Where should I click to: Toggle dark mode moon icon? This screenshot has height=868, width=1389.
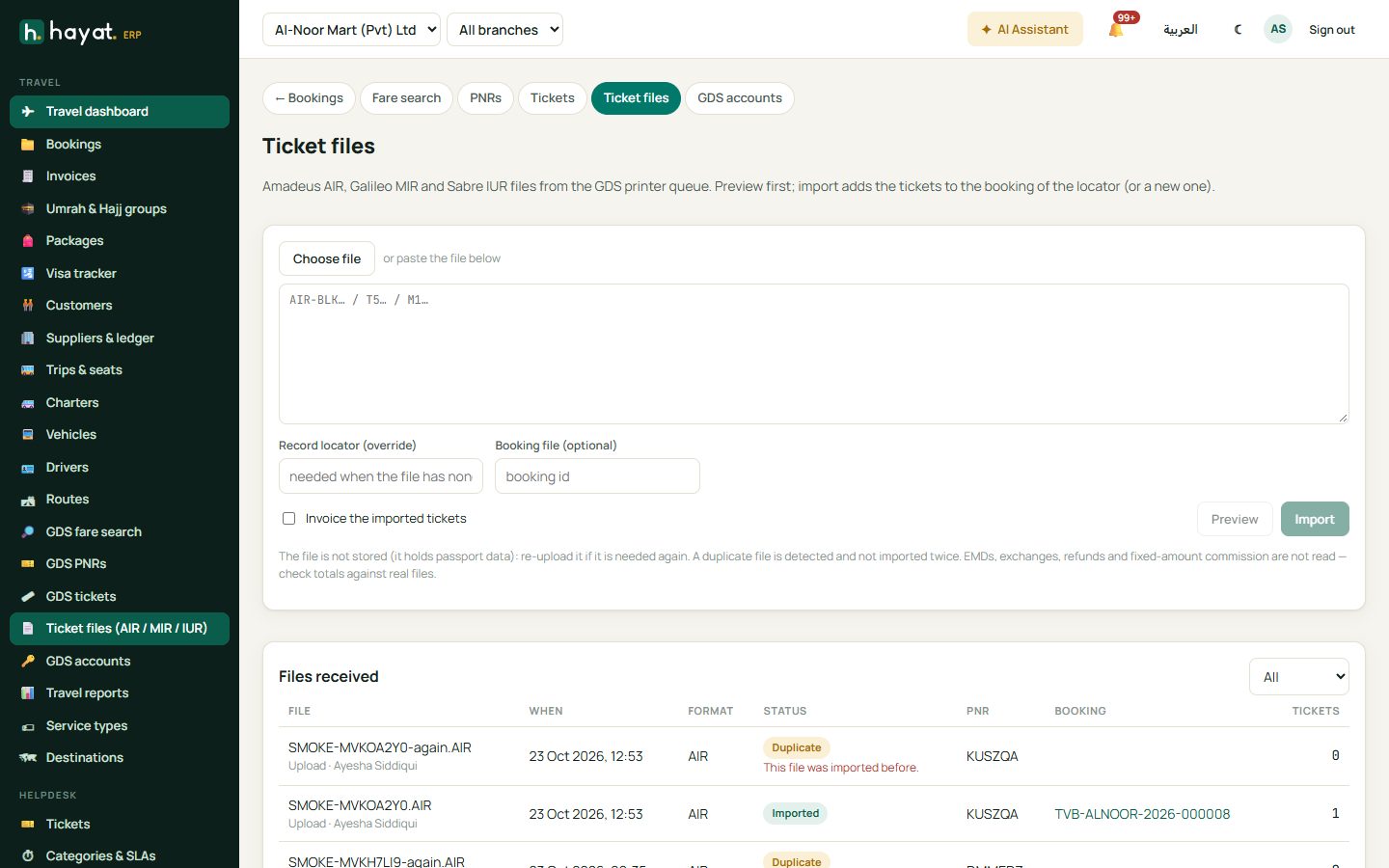pyautogui.click(x=1238, y=30)
